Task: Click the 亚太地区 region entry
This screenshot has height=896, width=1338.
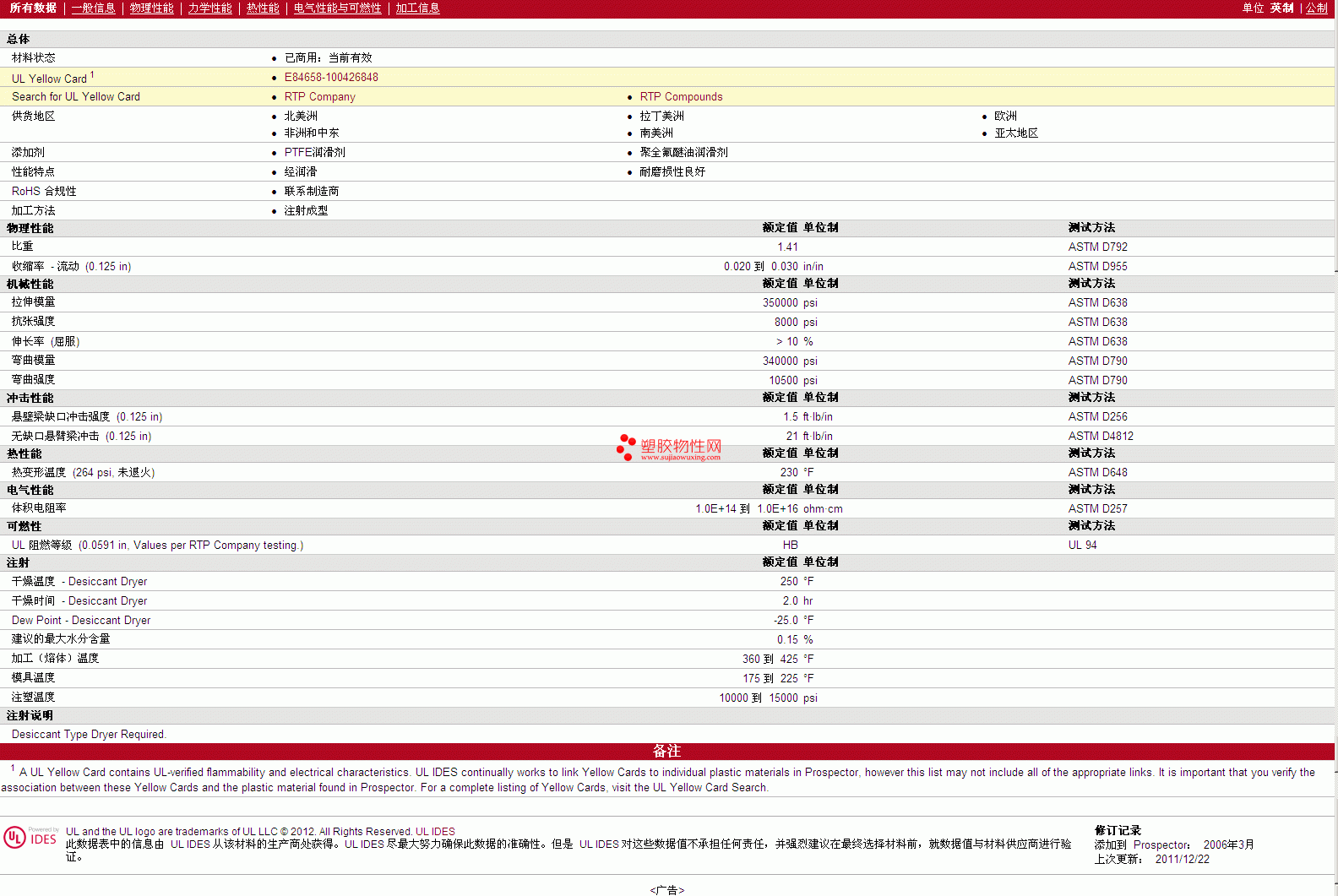Action: coord(1016,133)
